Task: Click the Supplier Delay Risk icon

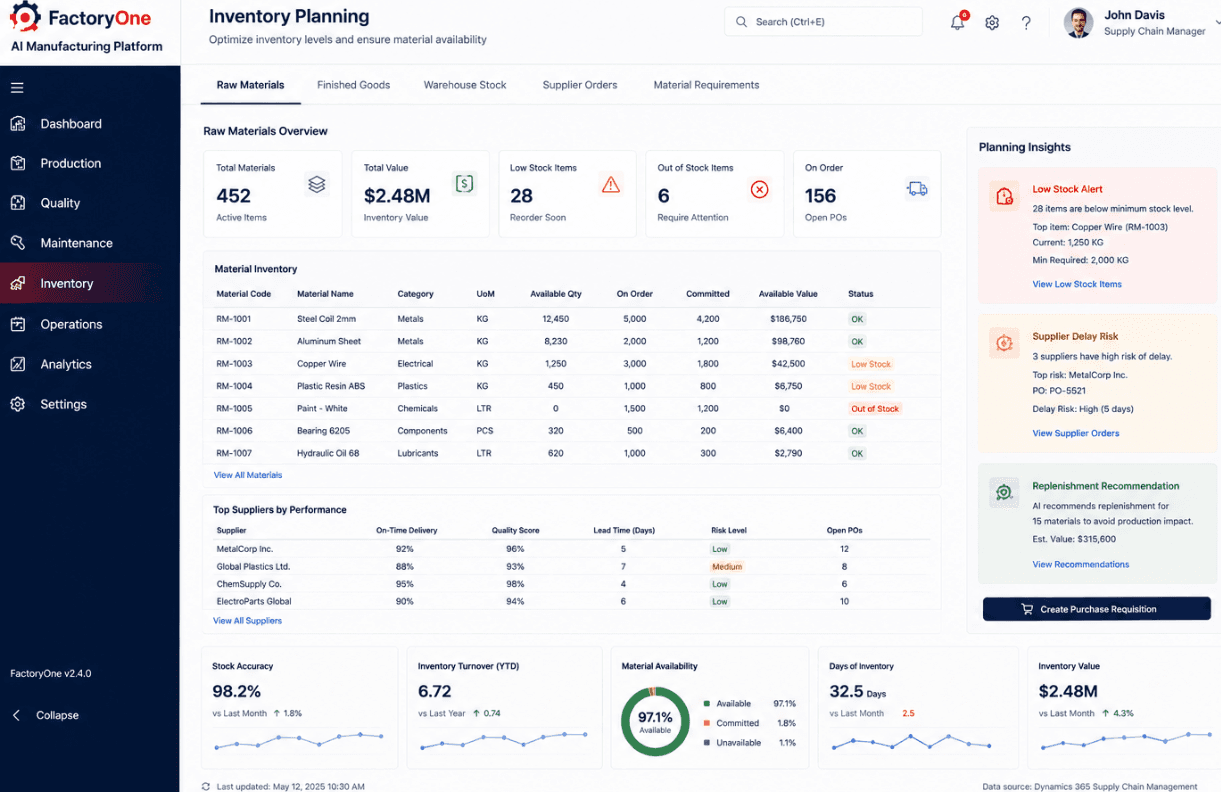Action: (1004, 343)
